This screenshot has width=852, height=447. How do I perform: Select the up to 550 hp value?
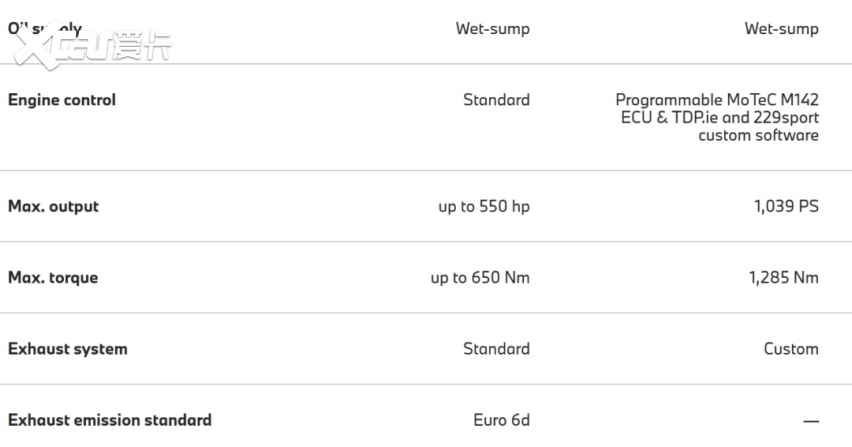484,207
